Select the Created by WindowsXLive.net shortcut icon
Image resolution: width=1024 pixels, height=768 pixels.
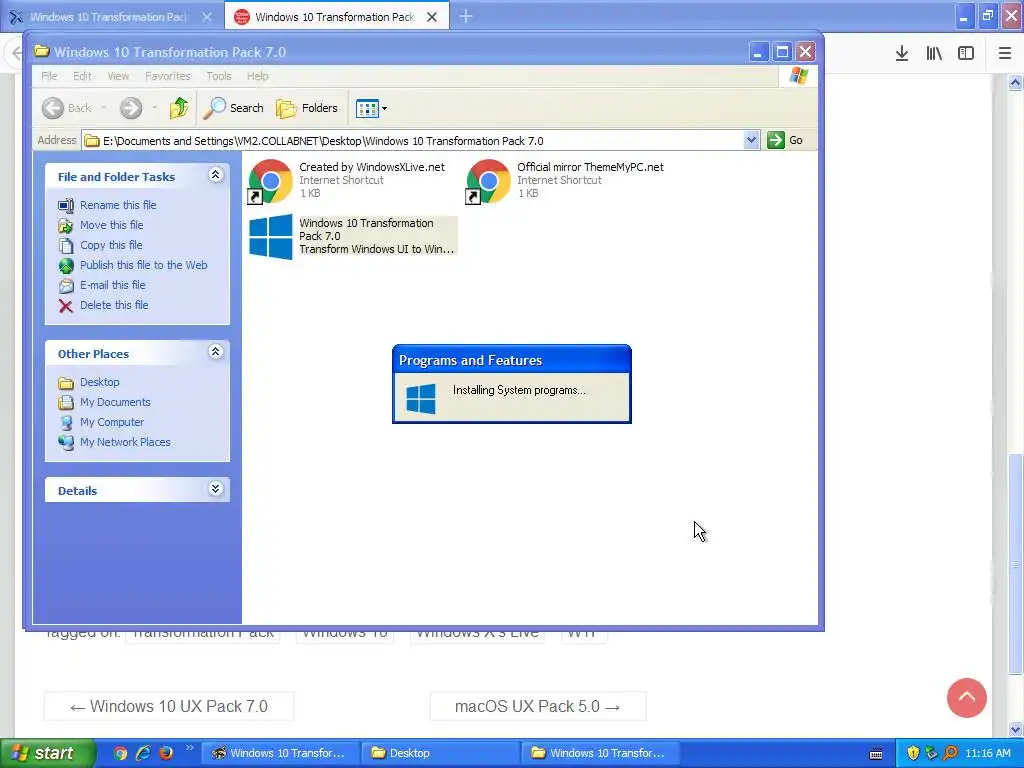click(x=270, y=181)
